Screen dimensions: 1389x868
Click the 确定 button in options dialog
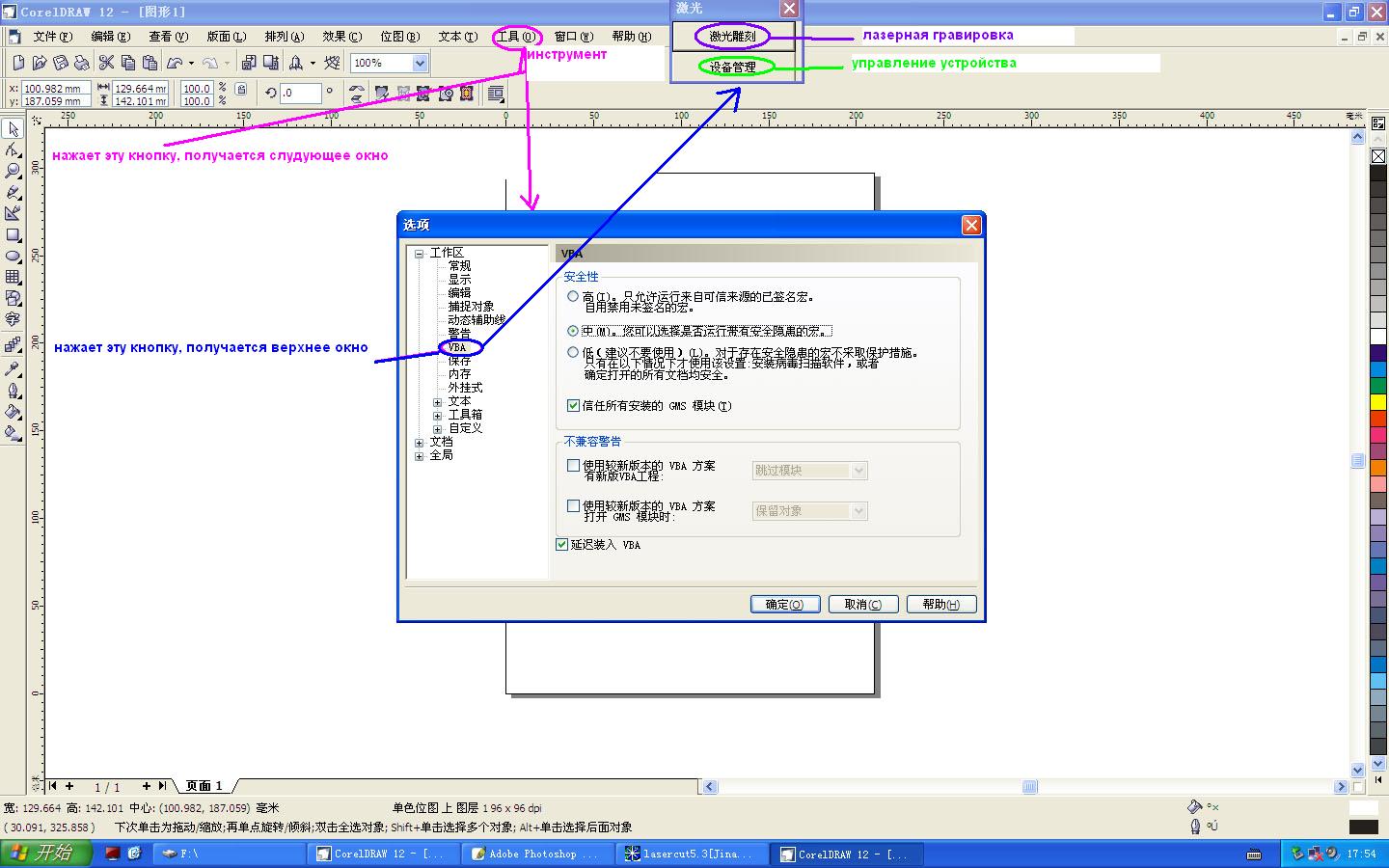(784, 605)
